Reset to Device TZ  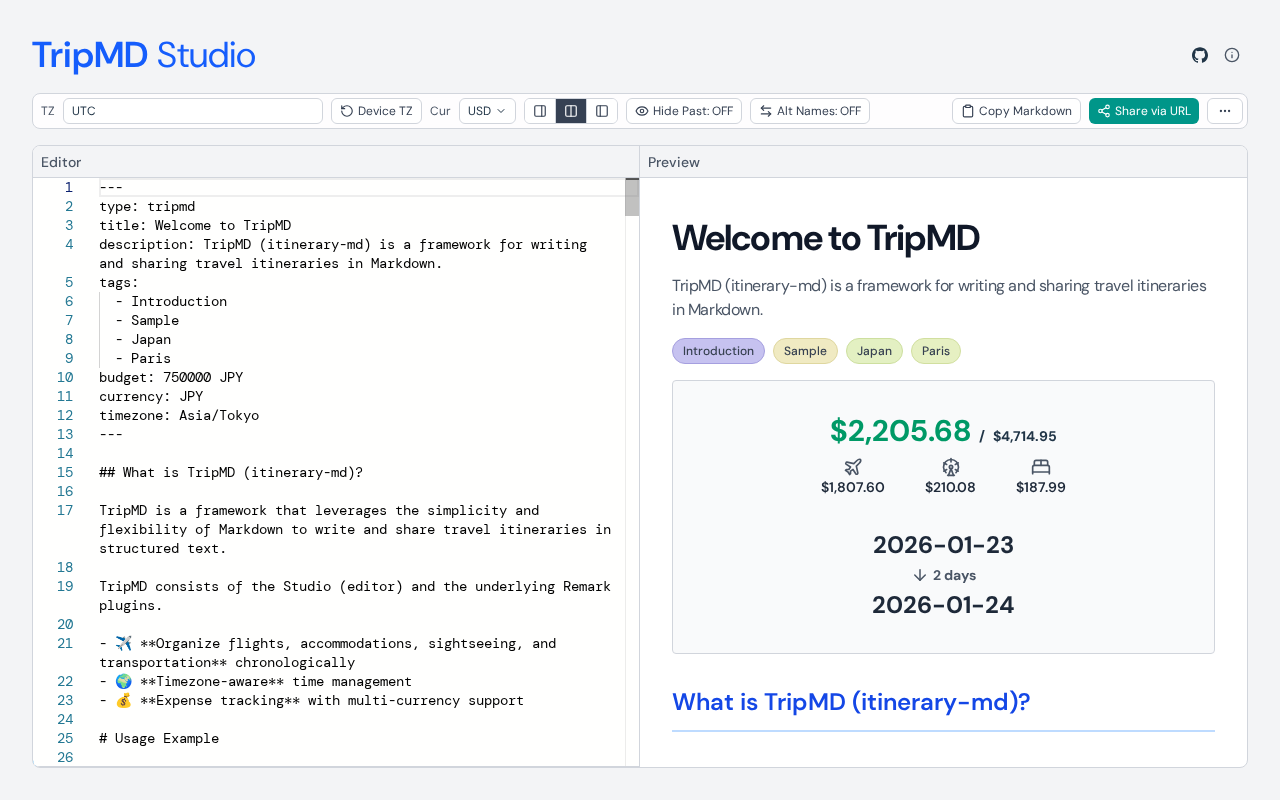click(x=376, y=111)
